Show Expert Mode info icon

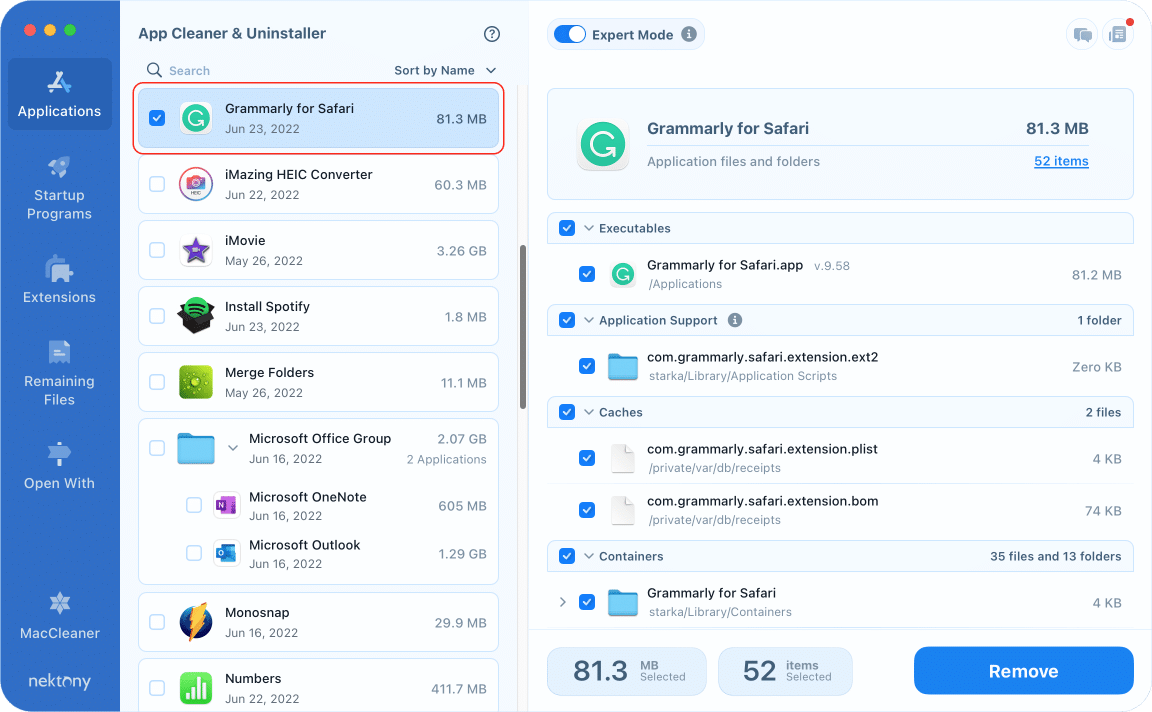coord(688,34)
